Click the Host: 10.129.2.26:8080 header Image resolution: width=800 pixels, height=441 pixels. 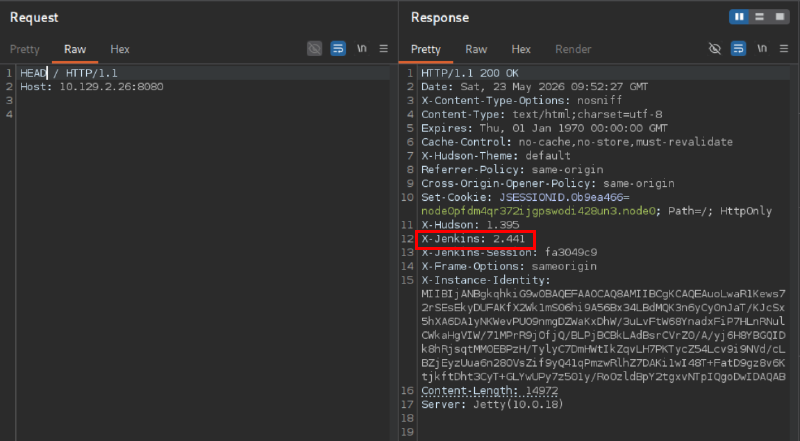point(92,87)
